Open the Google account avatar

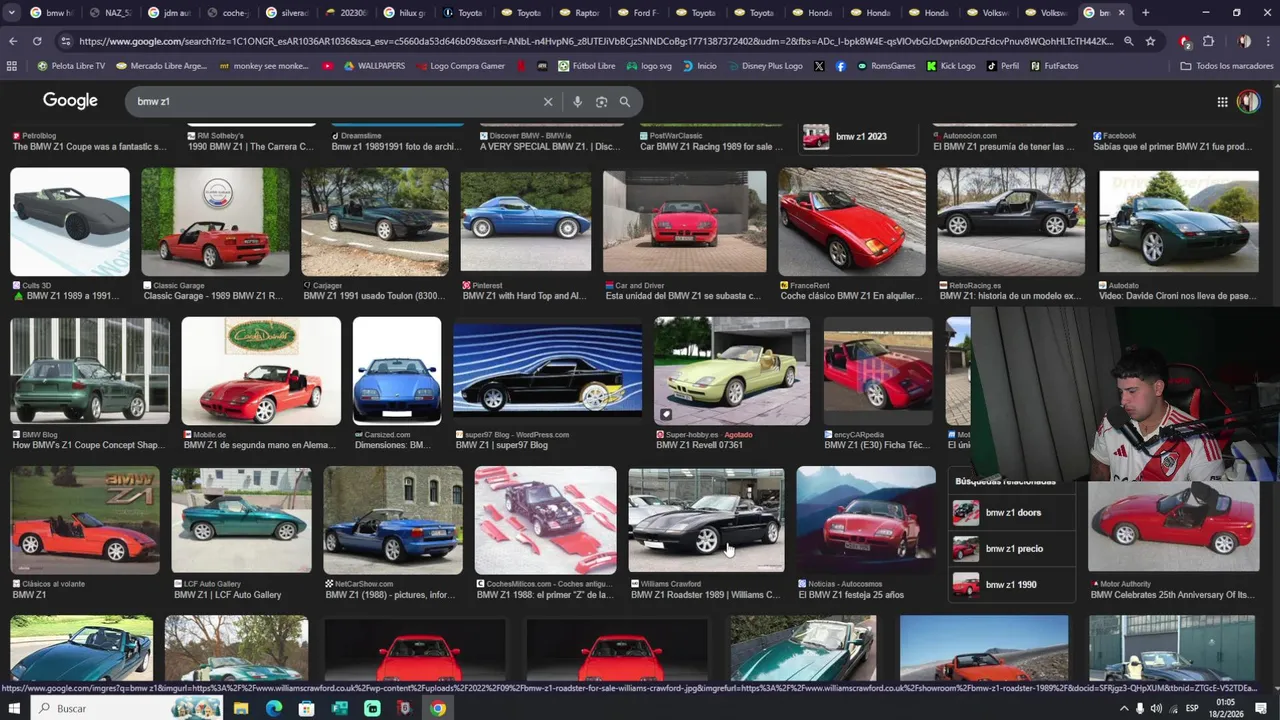click(1248, 102)
